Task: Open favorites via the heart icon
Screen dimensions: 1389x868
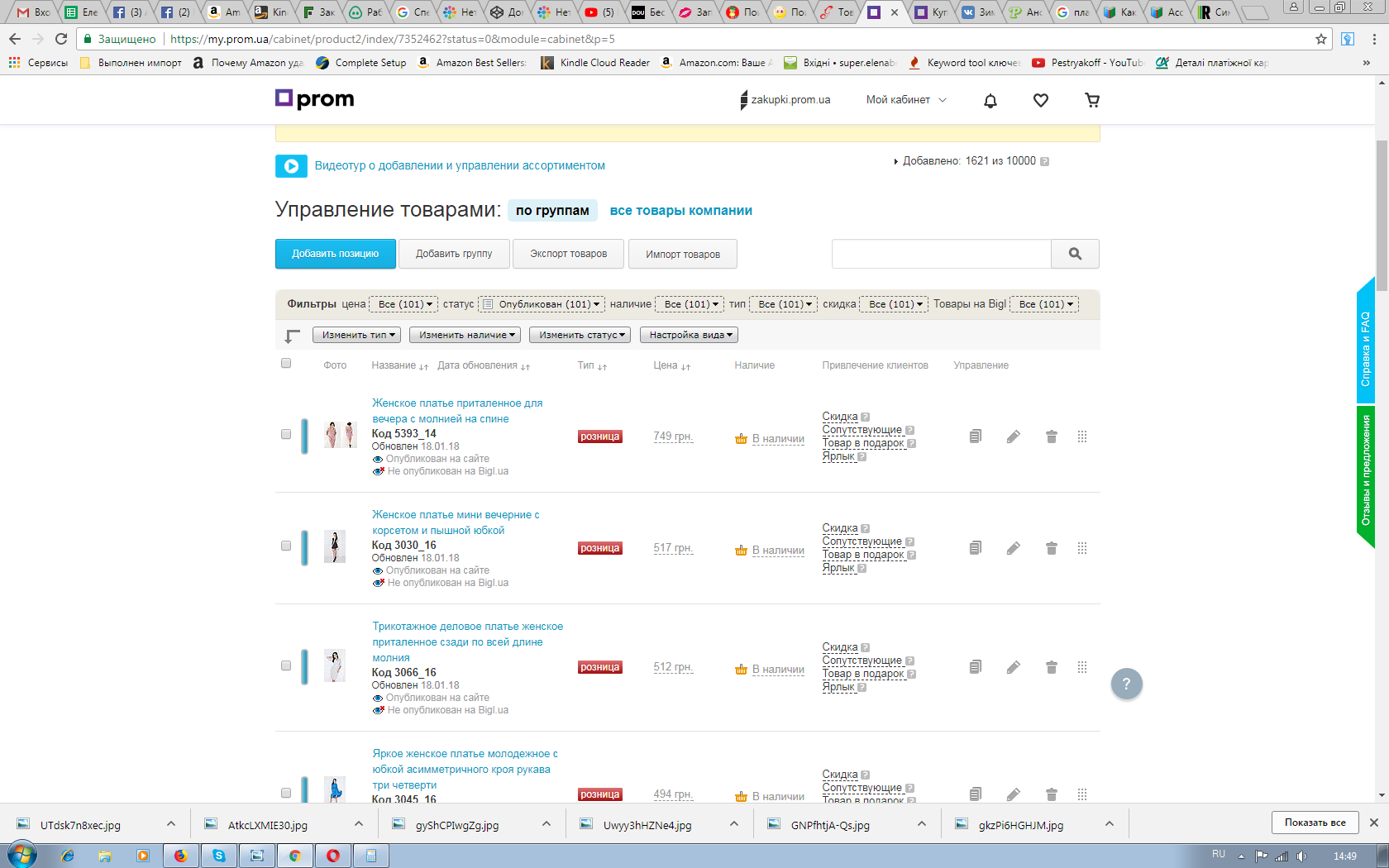Action: (1041, 100)
